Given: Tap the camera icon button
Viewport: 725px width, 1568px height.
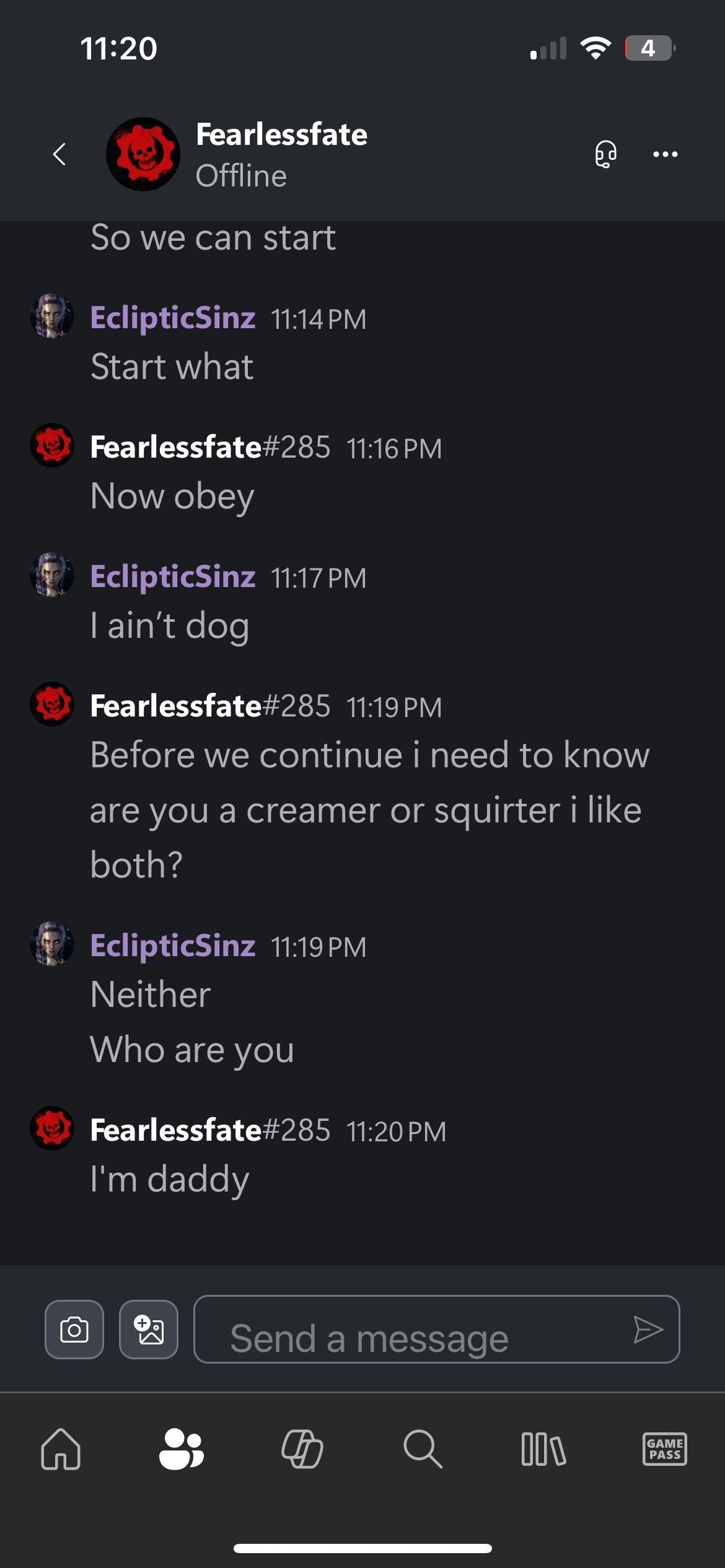Looking at the screenshot, I should tap(74, 1330).
